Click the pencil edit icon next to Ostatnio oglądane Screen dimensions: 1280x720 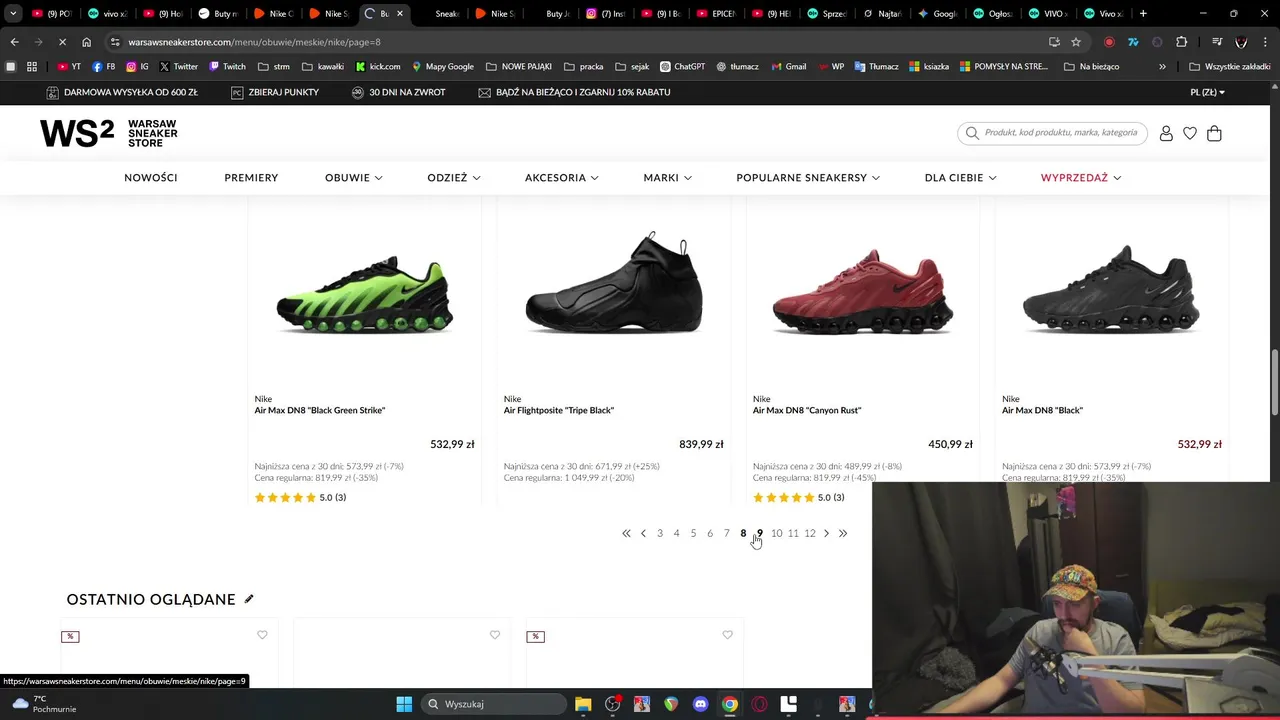249,599
